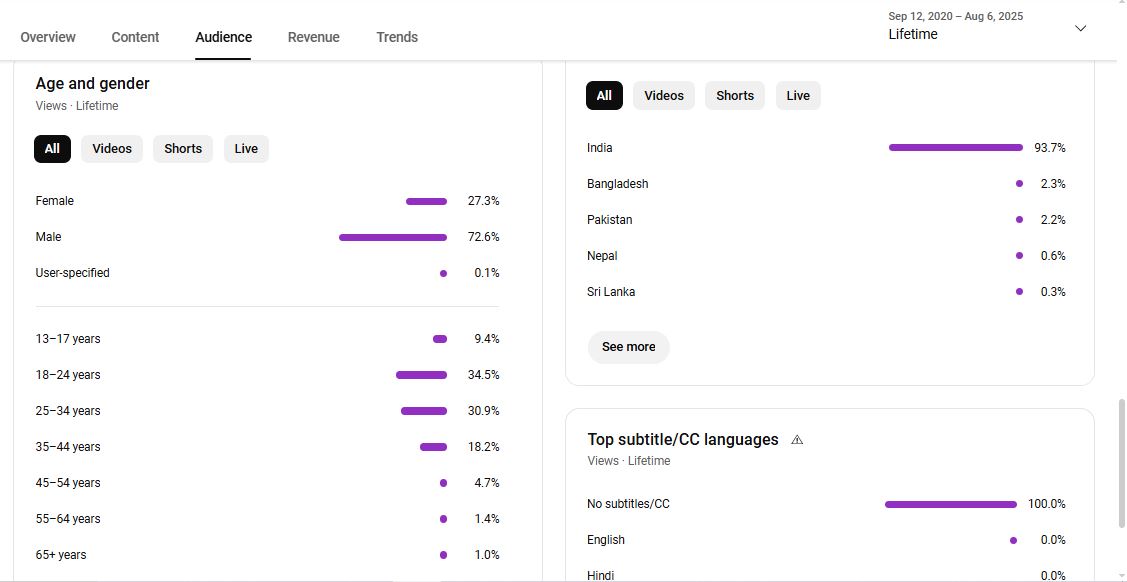Select Live chip in geography card
The width and height of the screenshot is (1127, 582).
point(798,96)
